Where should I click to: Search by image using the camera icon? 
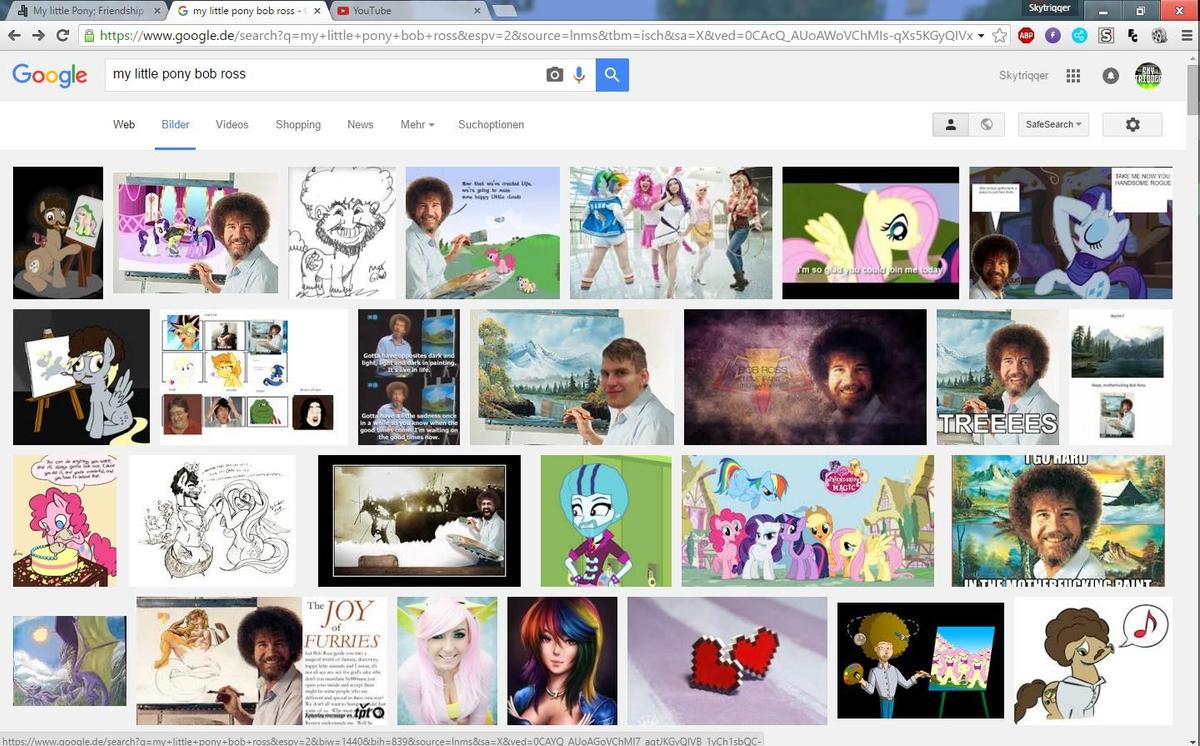(554, 75)
